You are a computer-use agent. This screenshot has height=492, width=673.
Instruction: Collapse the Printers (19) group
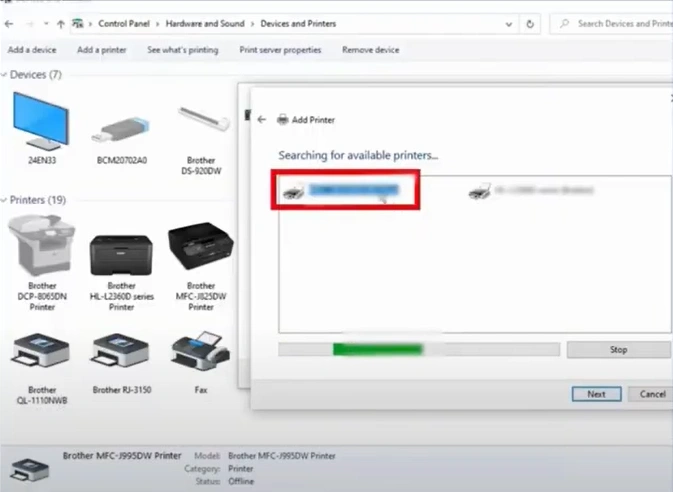click(5, 200)
